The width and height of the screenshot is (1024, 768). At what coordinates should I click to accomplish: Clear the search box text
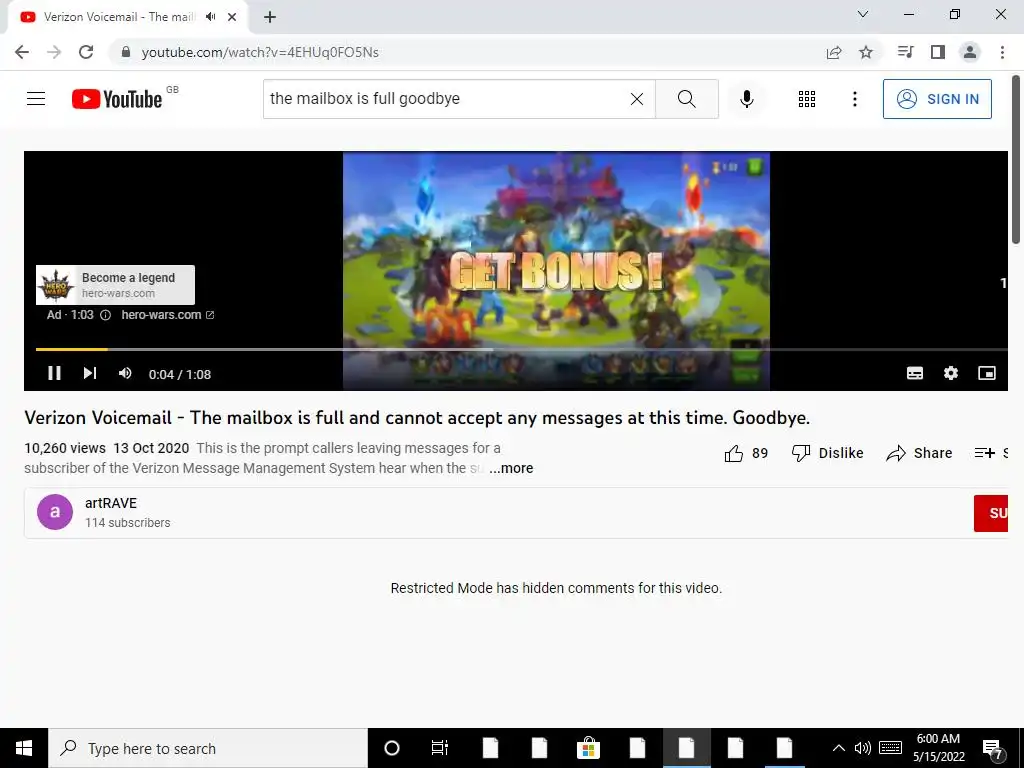coord(637,99)
